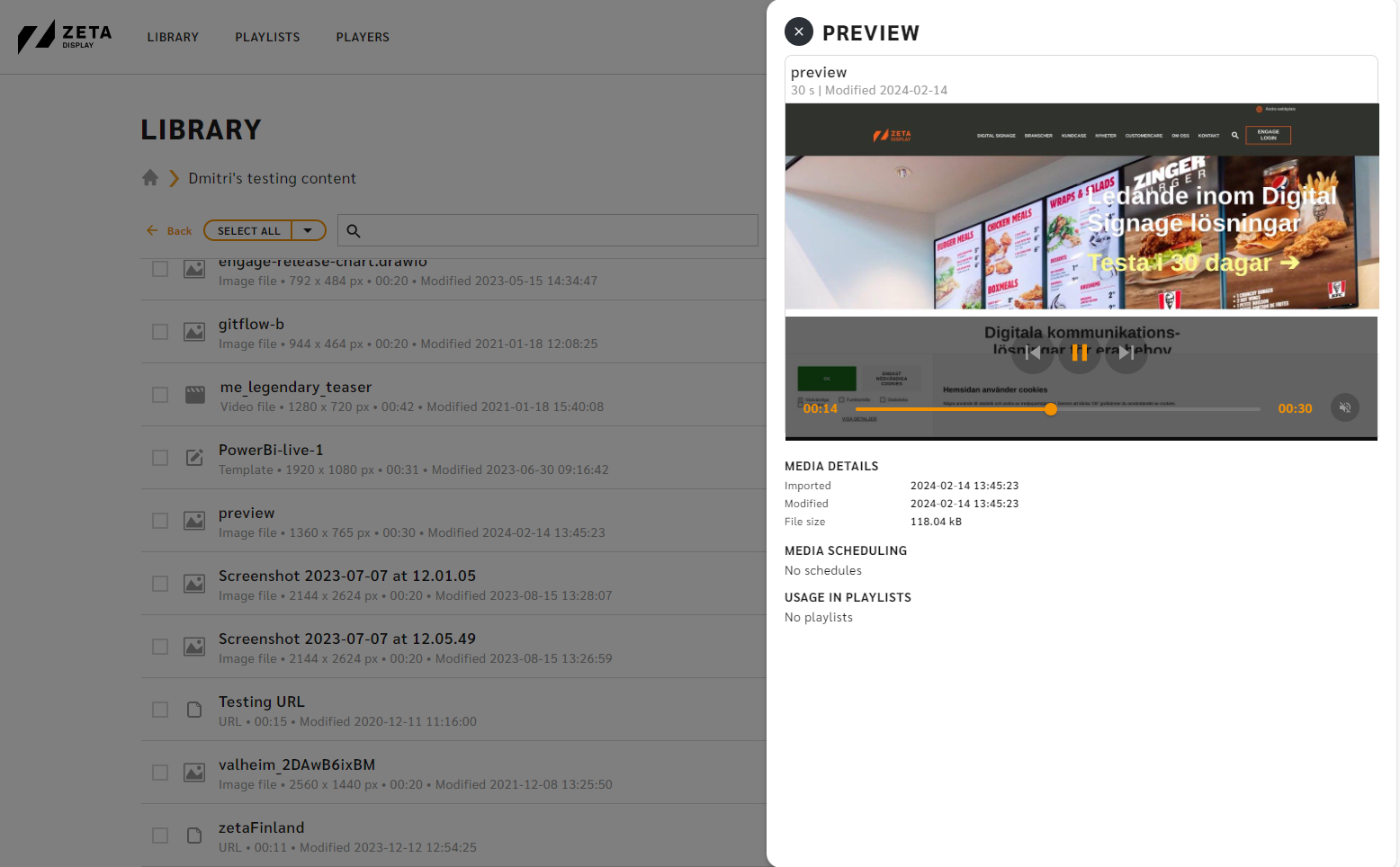The width and height of the screenshot is (1400, 867).
Task: Click the search magnifier icon
Action: pyautogui.click(x=354, y=231)
